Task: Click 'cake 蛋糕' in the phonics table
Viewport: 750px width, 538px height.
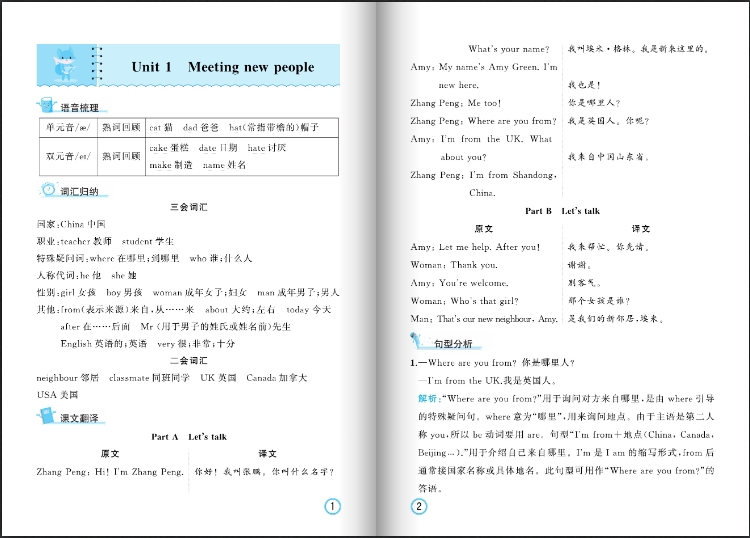Action: tap(169, 148)
